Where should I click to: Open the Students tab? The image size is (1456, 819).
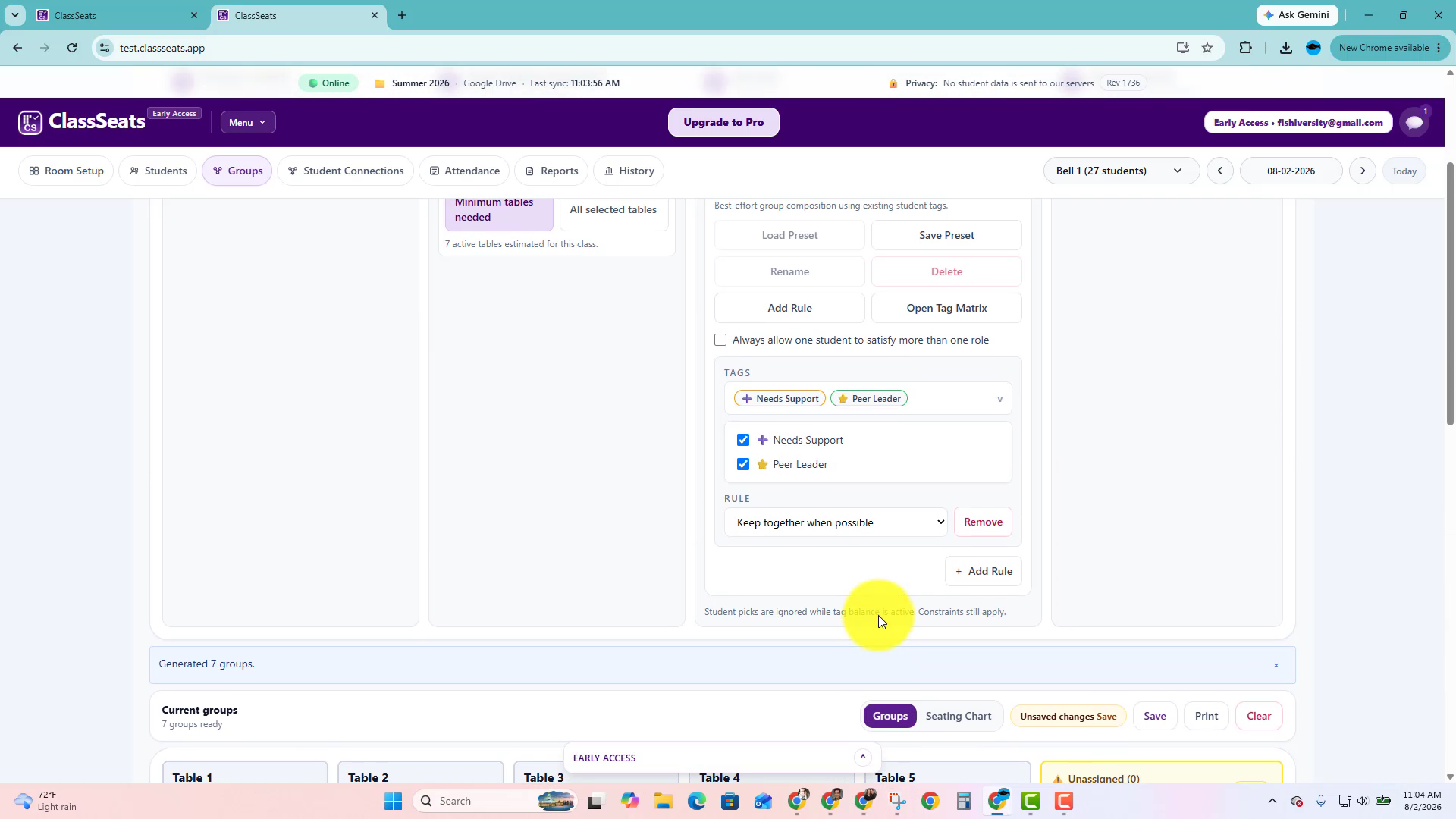coord(158,171)
